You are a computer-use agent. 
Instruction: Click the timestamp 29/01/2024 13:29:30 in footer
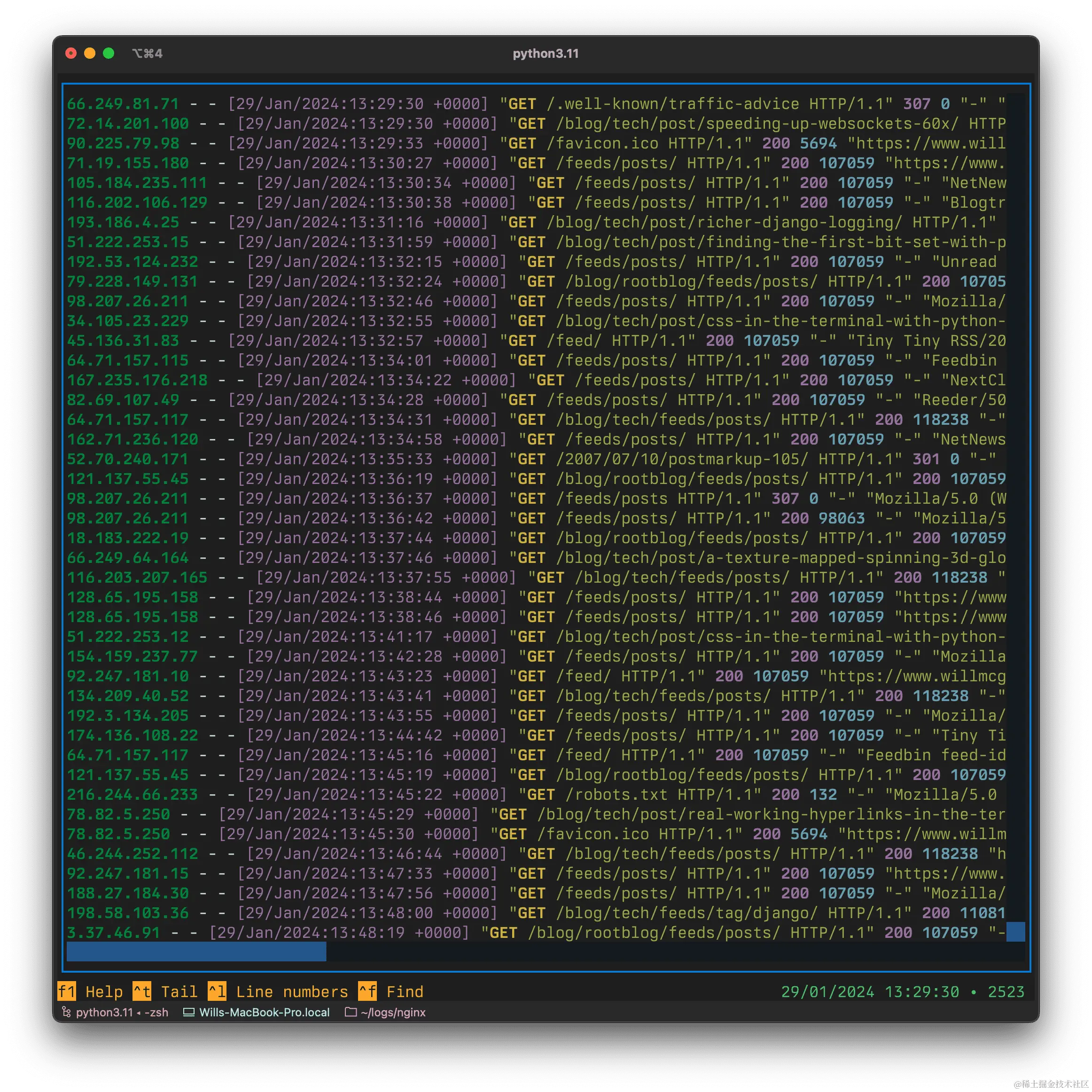[x=870, y=992]
